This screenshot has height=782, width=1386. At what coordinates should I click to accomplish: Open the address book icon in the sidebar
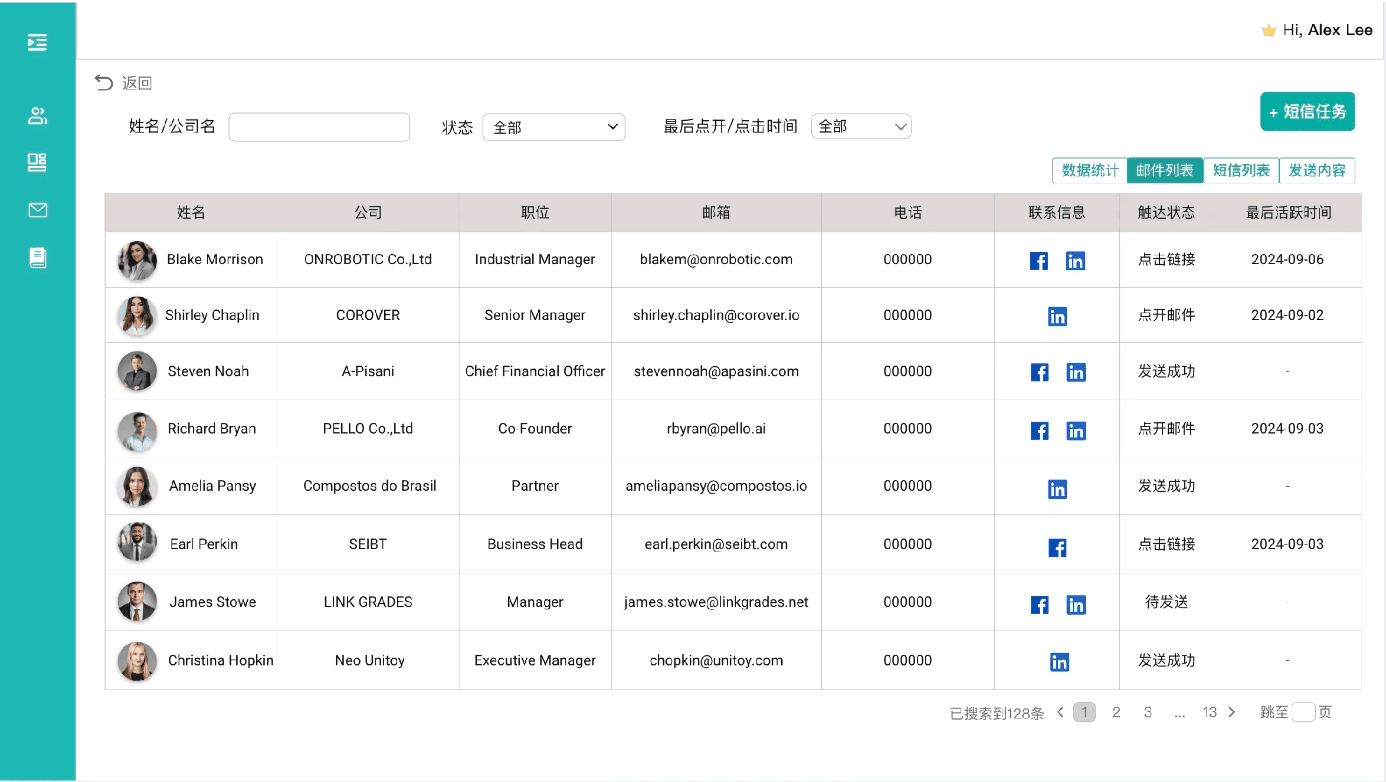click(x=37, y=257)
